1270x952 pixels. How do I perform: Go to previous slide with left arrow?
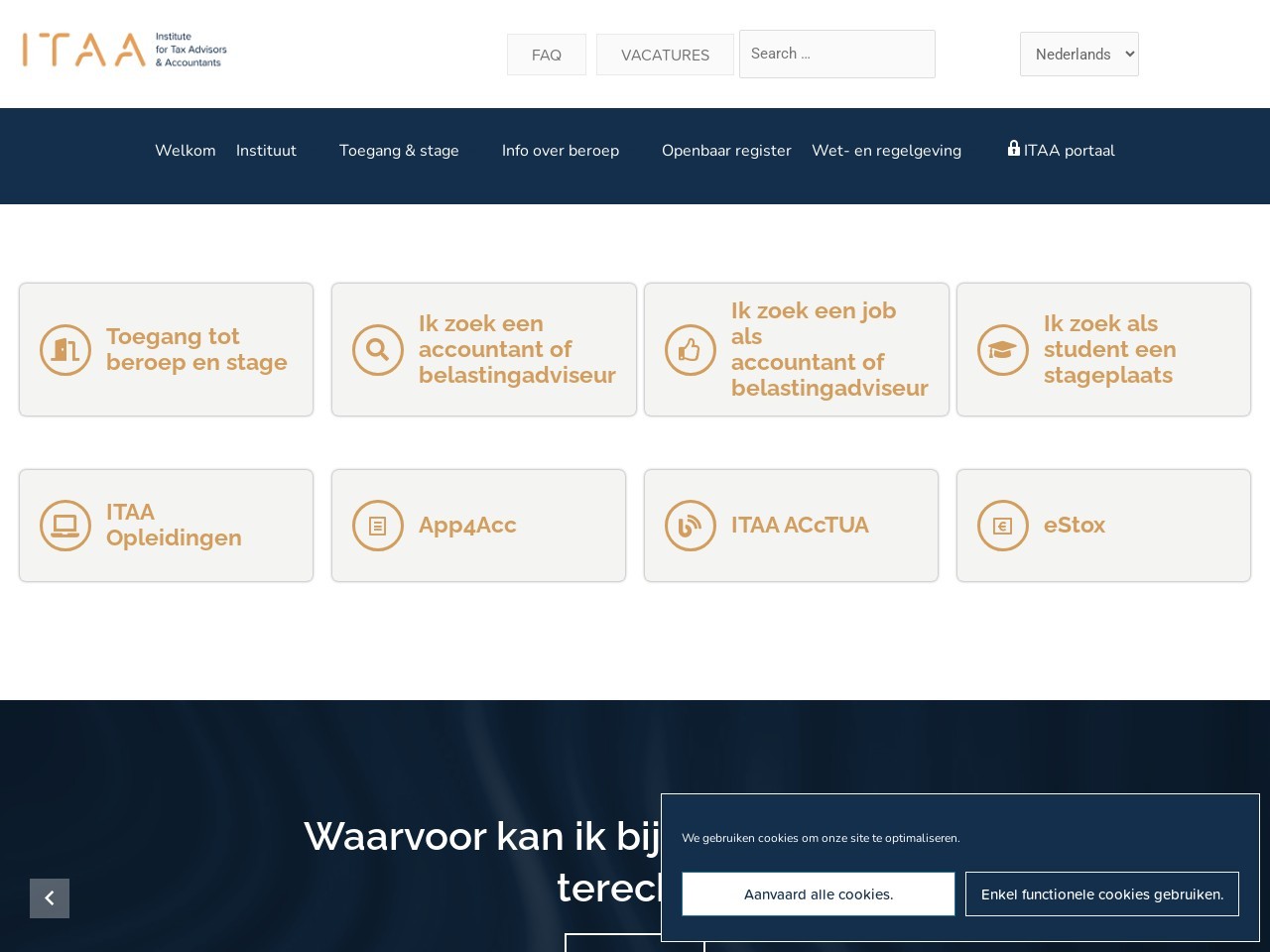pyautogui.click(x=50, y=898)
